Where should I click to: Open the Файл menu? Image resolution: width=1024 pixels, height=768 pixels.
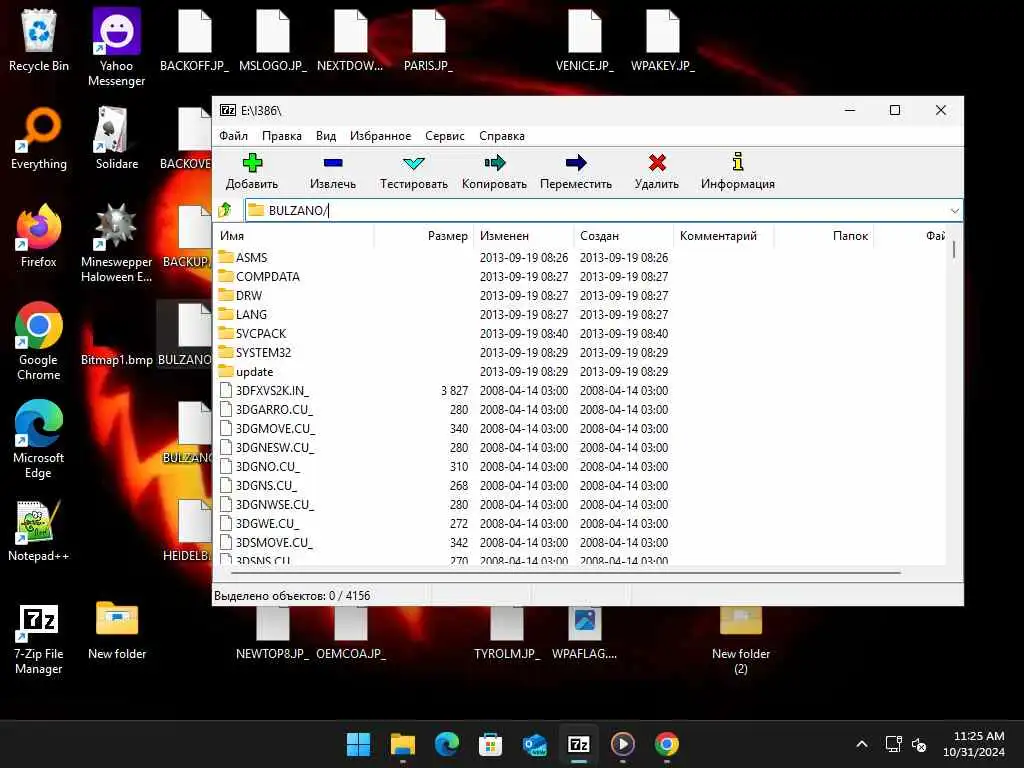pyautogui.click(x=234, y=136)
